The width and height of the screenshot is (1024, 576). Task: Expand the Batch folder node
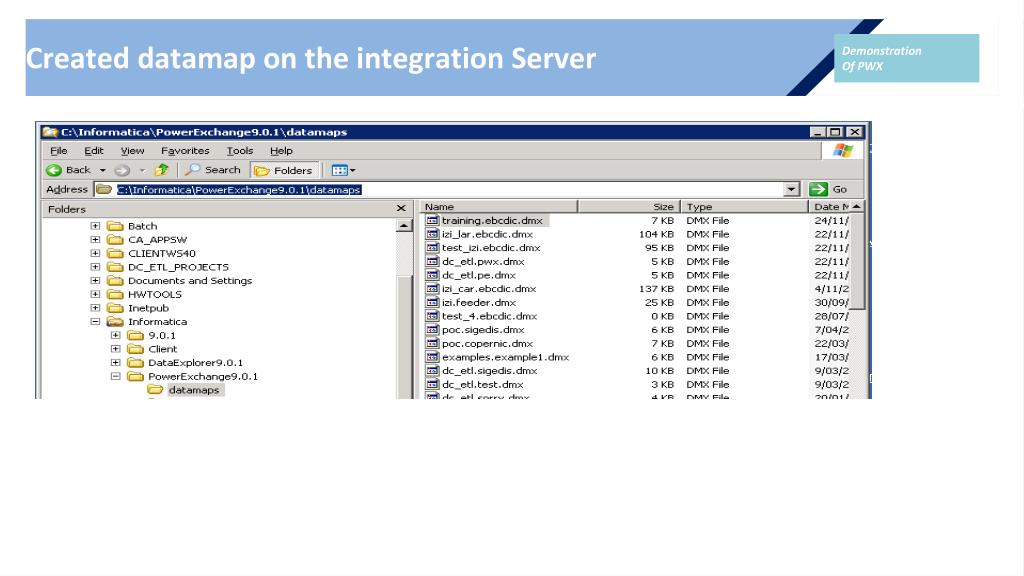(95, 226)
